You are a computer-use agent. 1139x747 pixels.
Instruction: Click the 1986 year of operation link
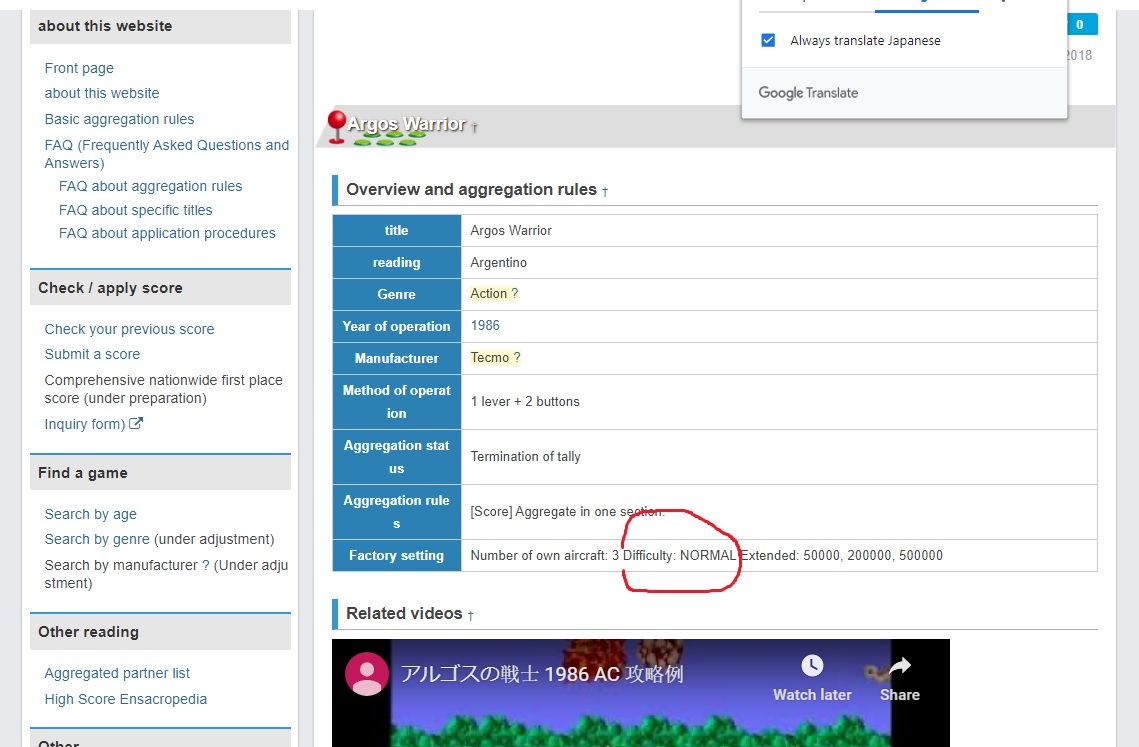point(485,326)
